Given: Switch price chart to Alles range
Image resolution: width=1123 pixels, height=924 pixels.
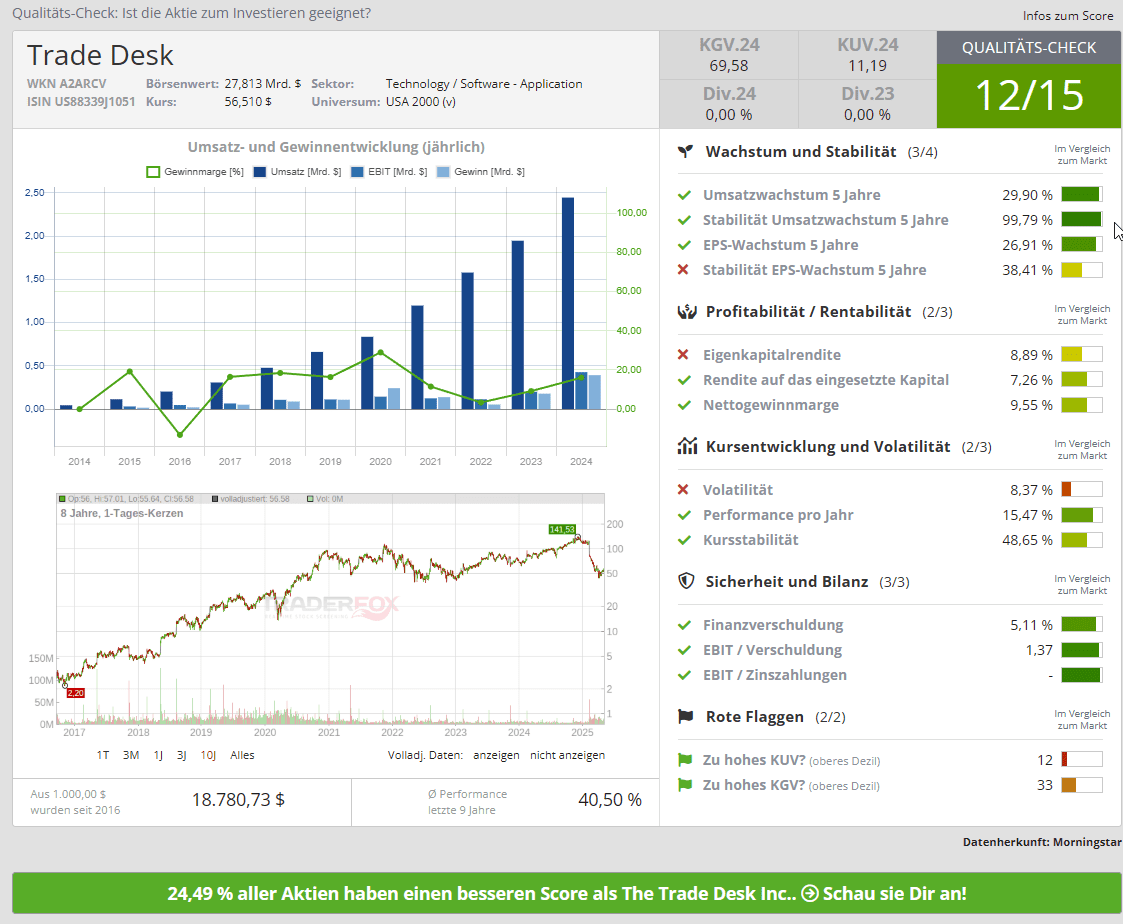Looking at the screenshot, I should 242,755.
